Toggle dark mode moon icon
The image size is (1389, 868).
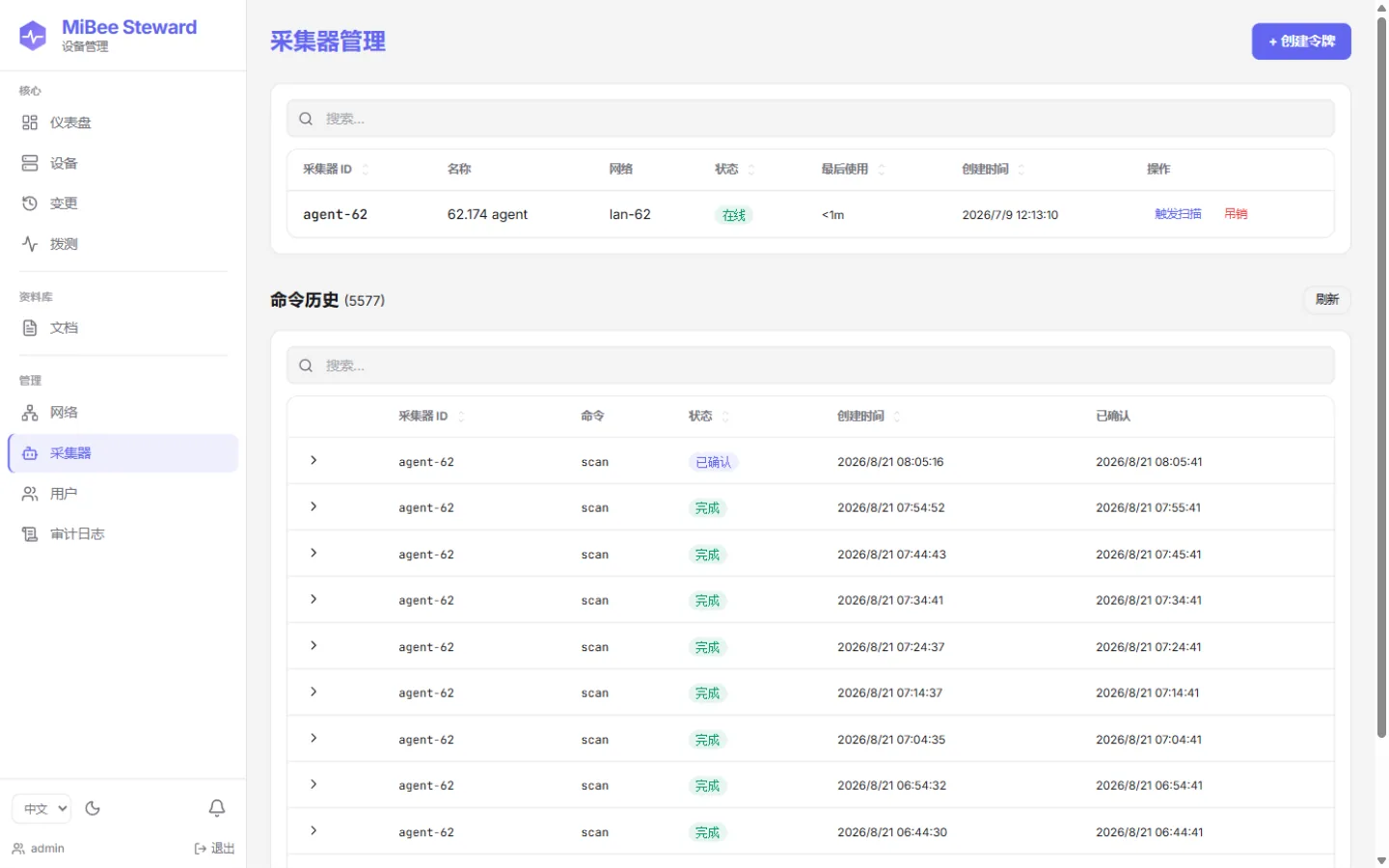[x=93, y=808]
